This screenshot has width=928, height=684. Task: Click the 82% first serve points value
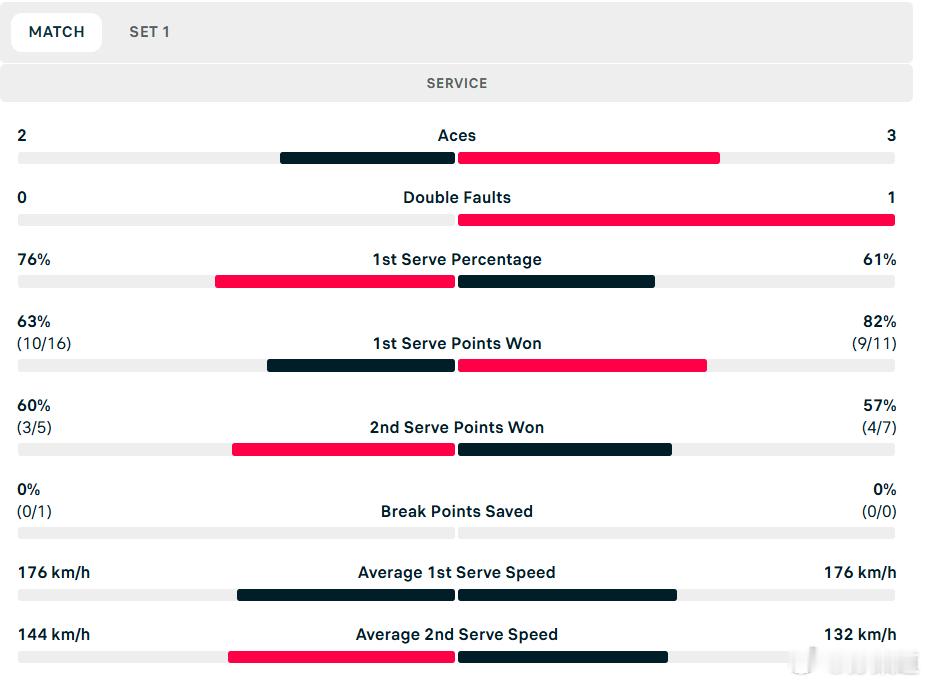click(x=879, y=322)
